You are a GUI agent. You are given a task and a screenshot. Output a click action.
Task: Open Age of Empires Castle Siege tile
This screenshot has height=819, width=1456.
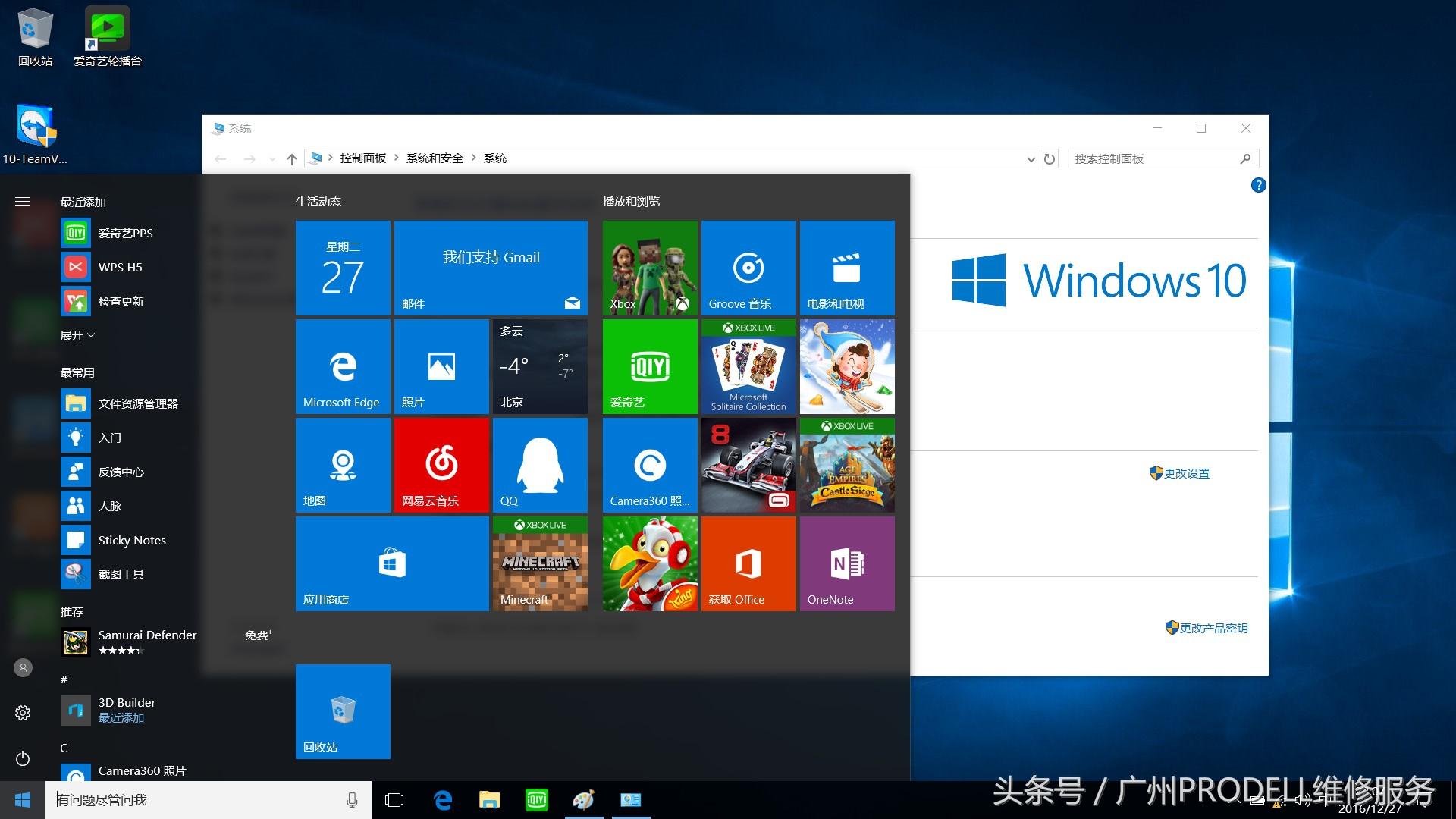[x=847, y=465]
